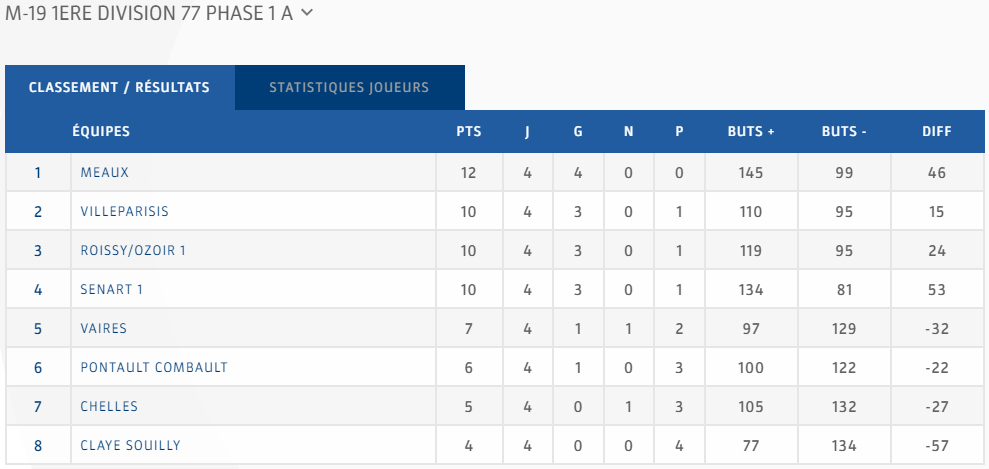Open the MEAUX team link
The image size is (989, 469).
pyautogui.click(x=105, y=172)
